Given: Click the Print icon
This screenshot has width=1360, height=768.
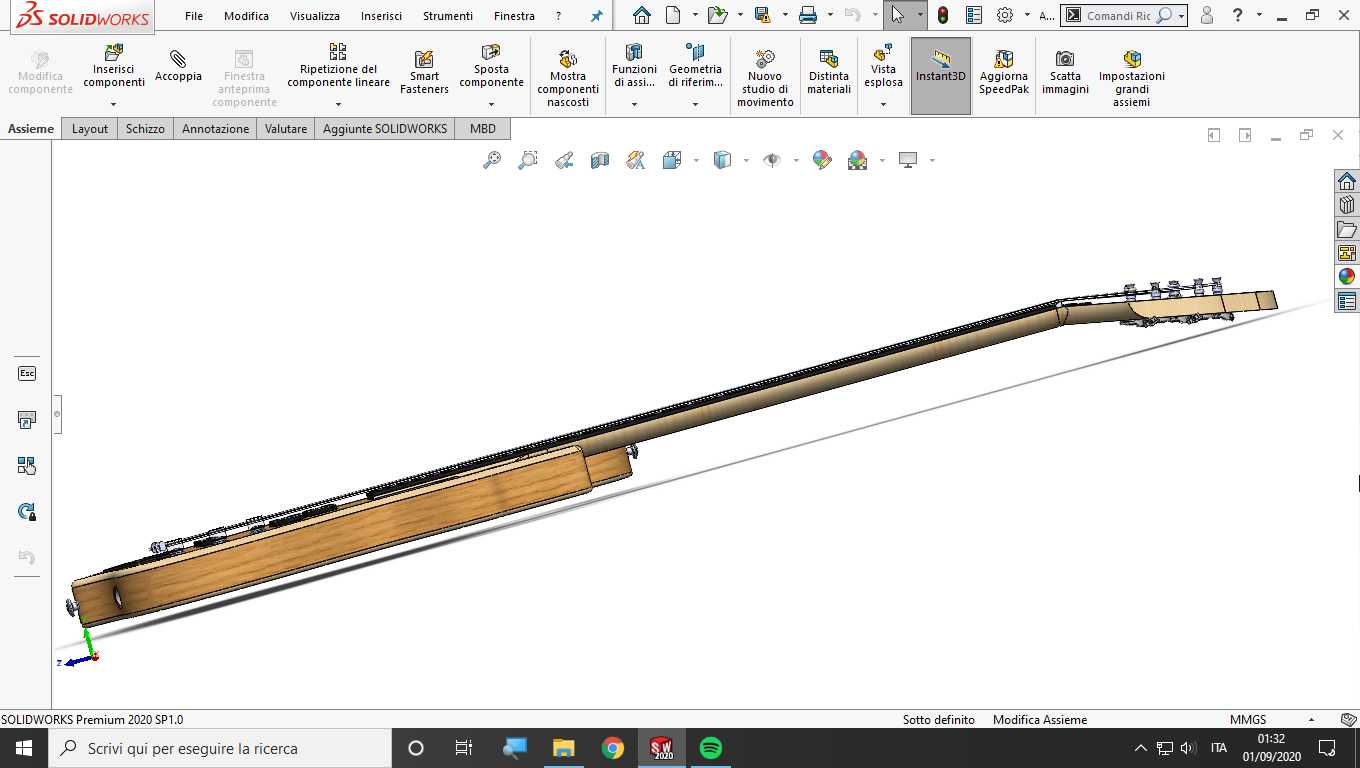Looking at the screenshot, I should click(808, 15).
